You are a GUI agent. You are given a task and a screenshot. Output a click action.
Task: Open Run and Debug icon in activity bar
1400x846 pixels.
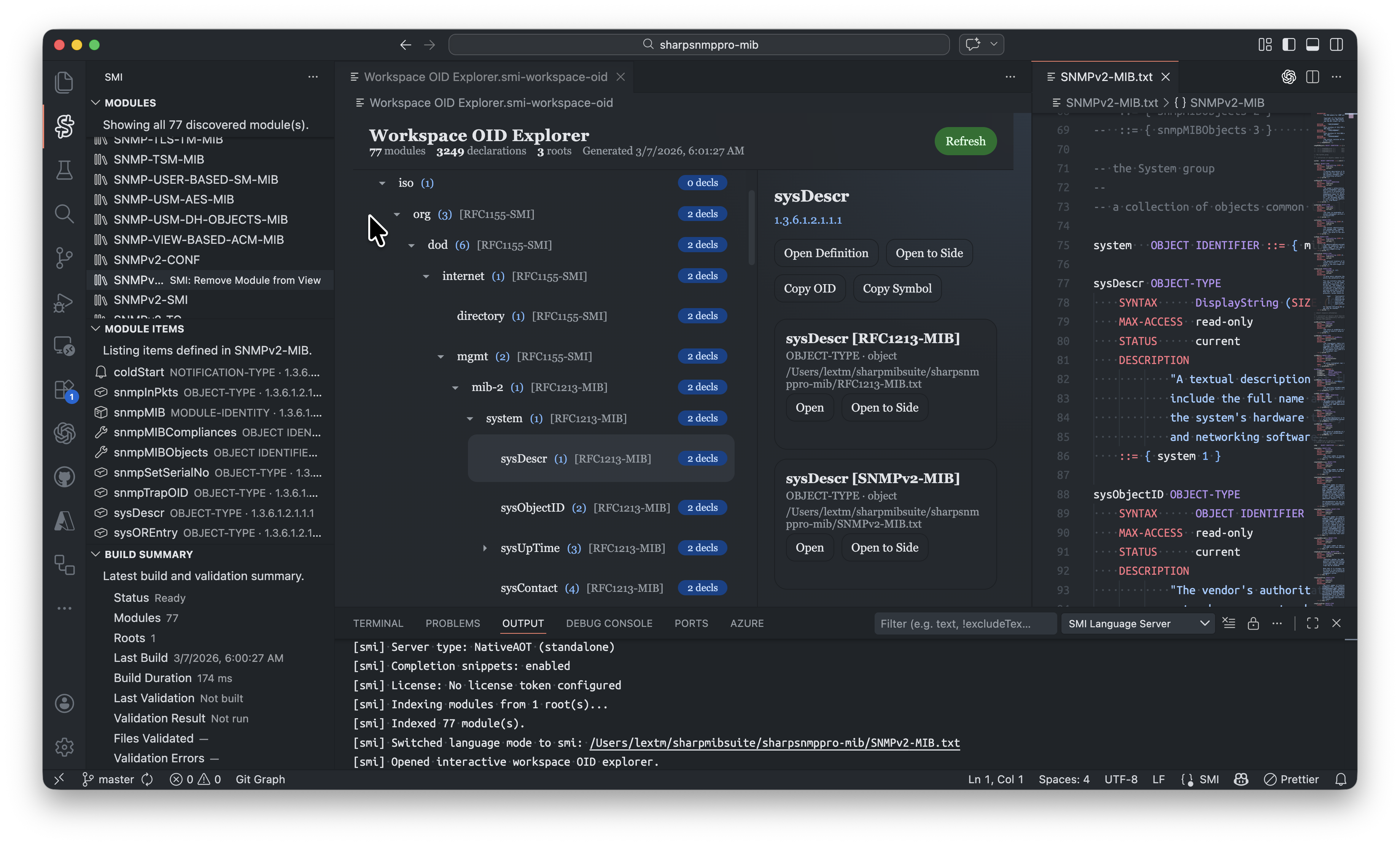point(64,302)
